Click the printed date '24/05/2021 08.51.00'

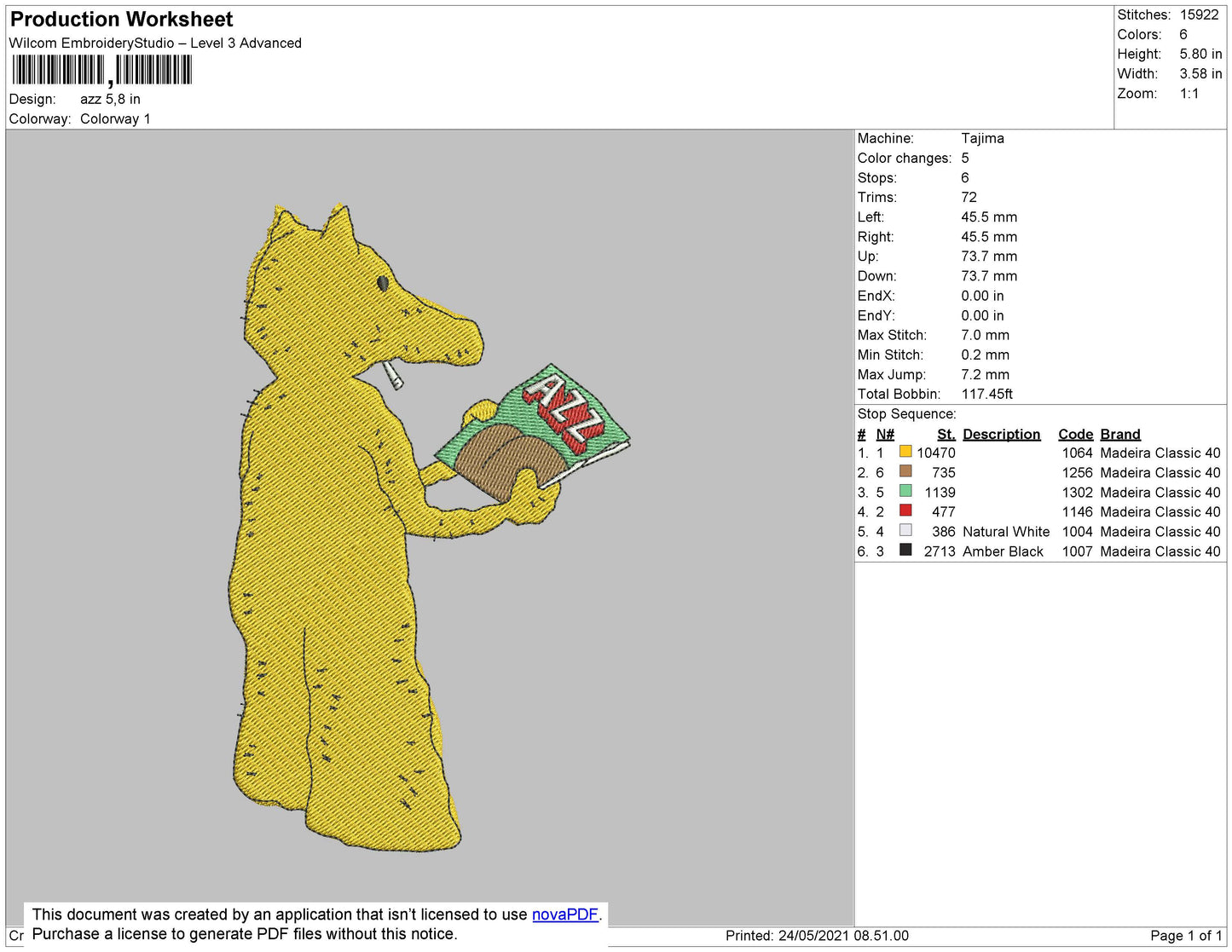(843, 935)
